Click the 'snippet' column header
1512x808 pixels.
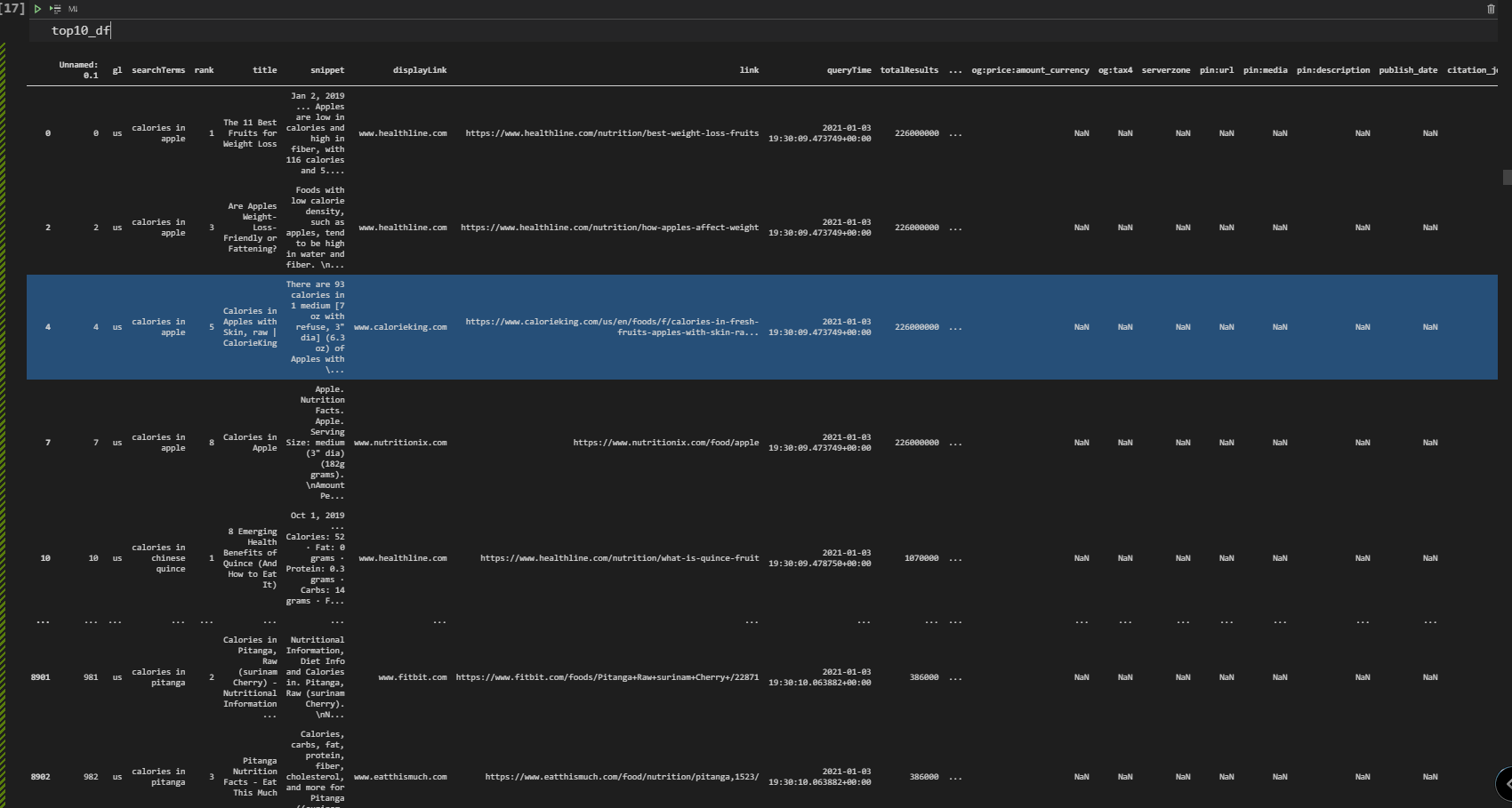click(327, 70)
